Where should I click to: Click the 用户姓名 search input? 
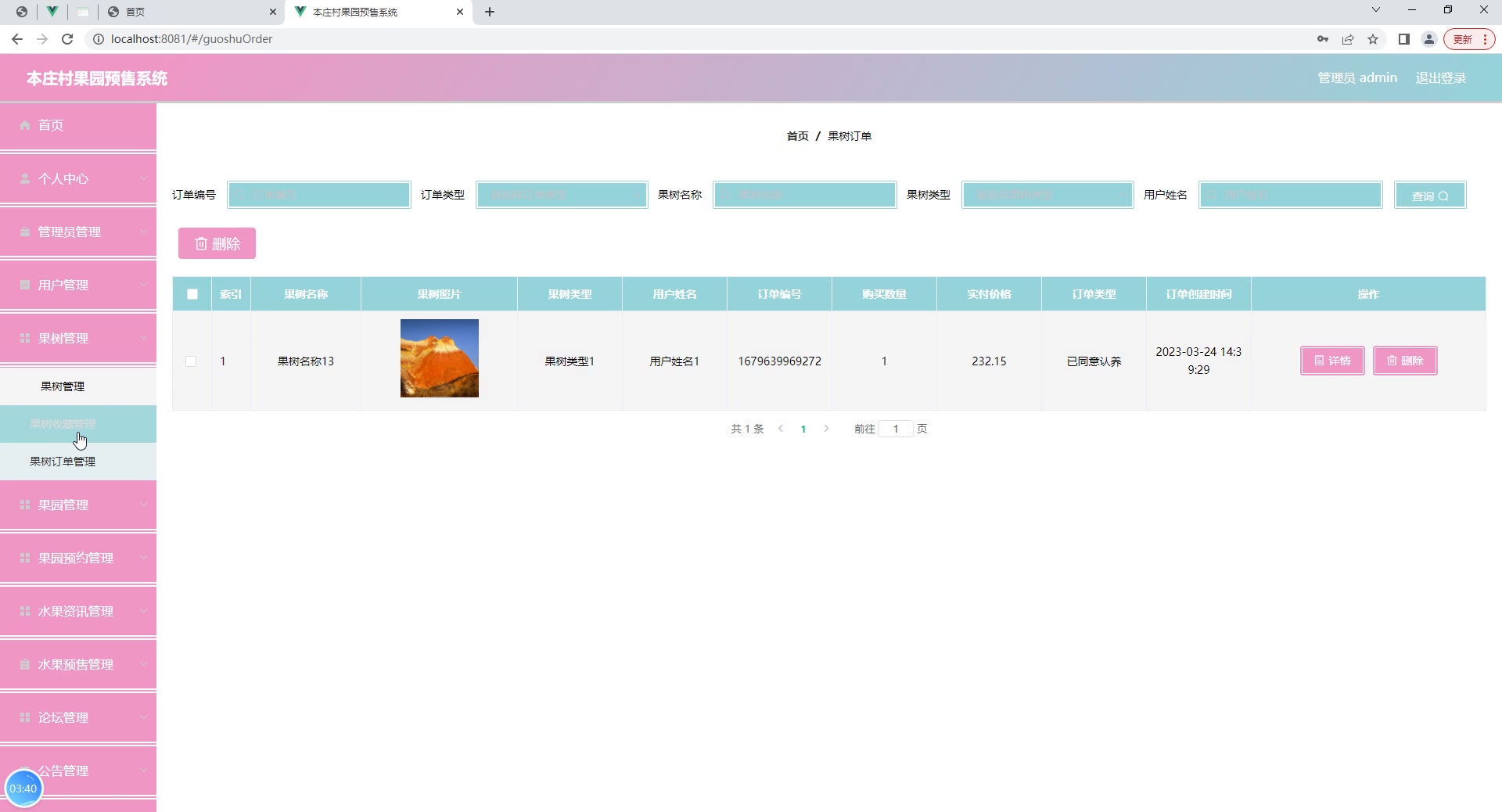1291,195
